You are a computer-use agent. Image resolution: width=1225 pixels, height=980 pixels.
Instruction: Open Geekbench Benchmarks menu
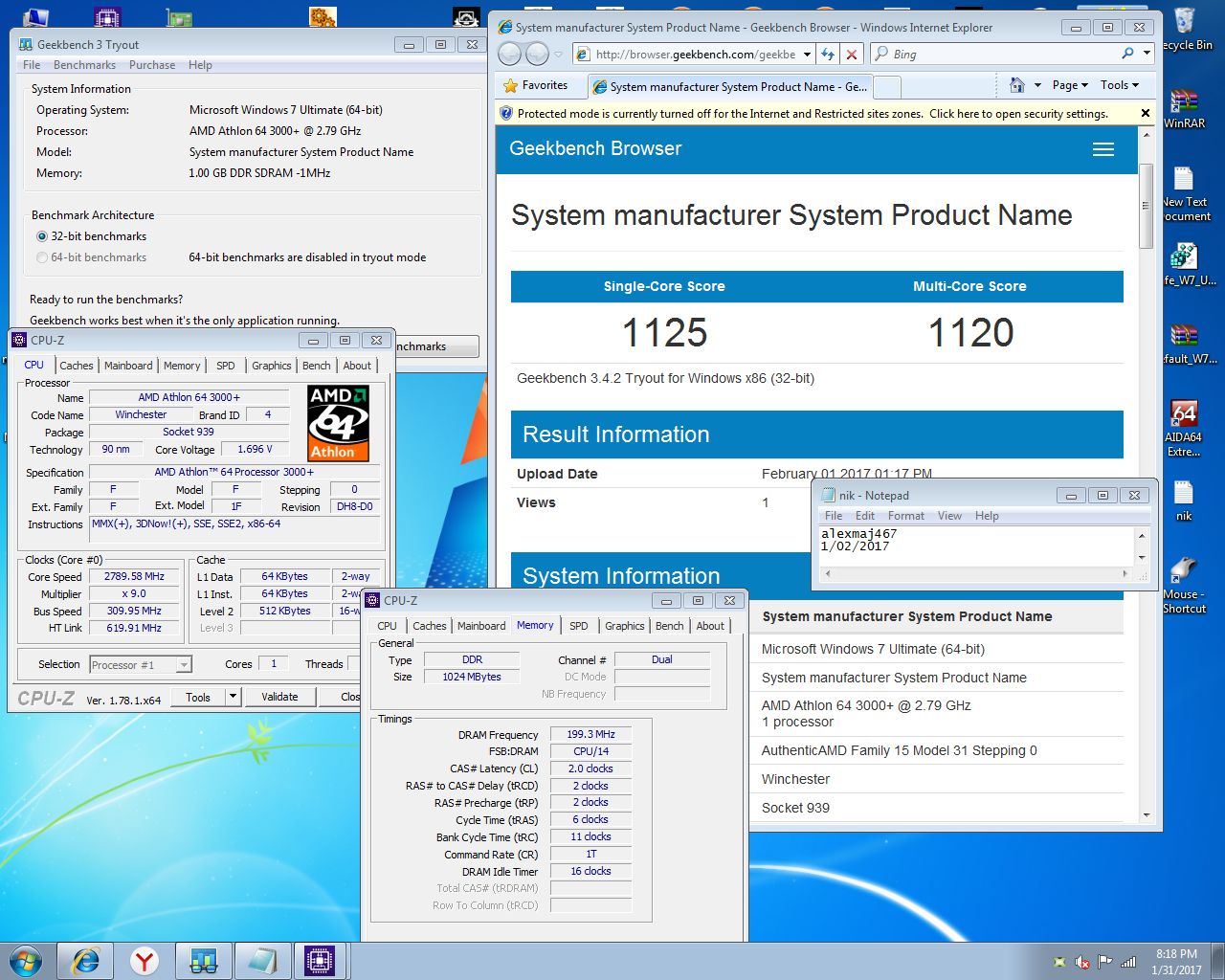pyautogui.click(x=84, y=65)
